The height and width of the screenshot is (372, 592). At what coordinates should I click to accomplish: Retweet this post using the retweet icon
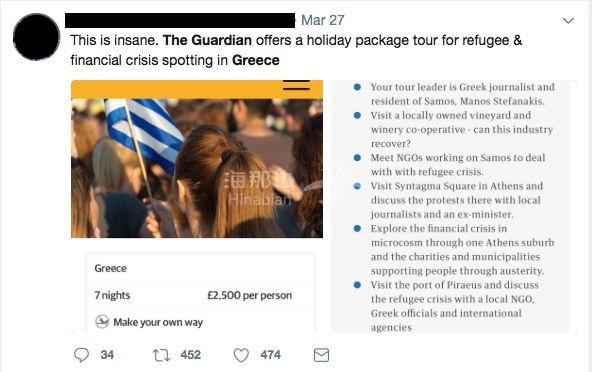tap(161, 355)
